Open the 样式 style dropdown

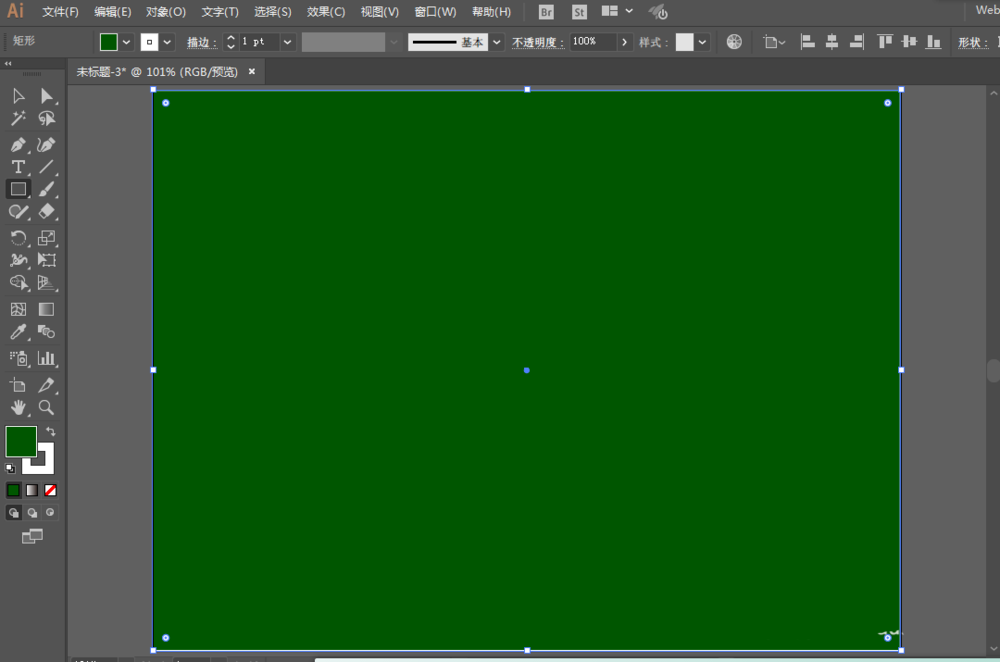pos(703,42)
